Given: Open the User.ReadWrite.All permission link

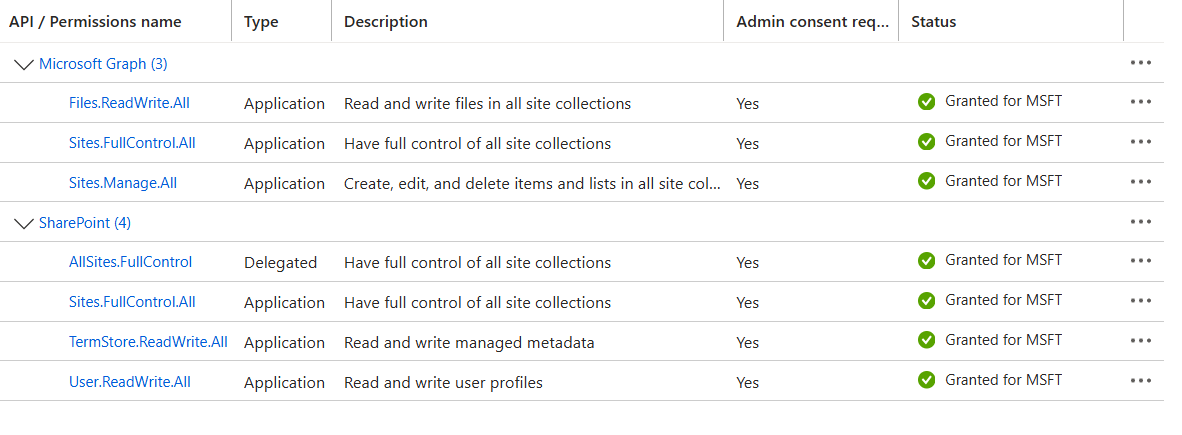Looking at the screenshot, I should (x=130, y=381).
